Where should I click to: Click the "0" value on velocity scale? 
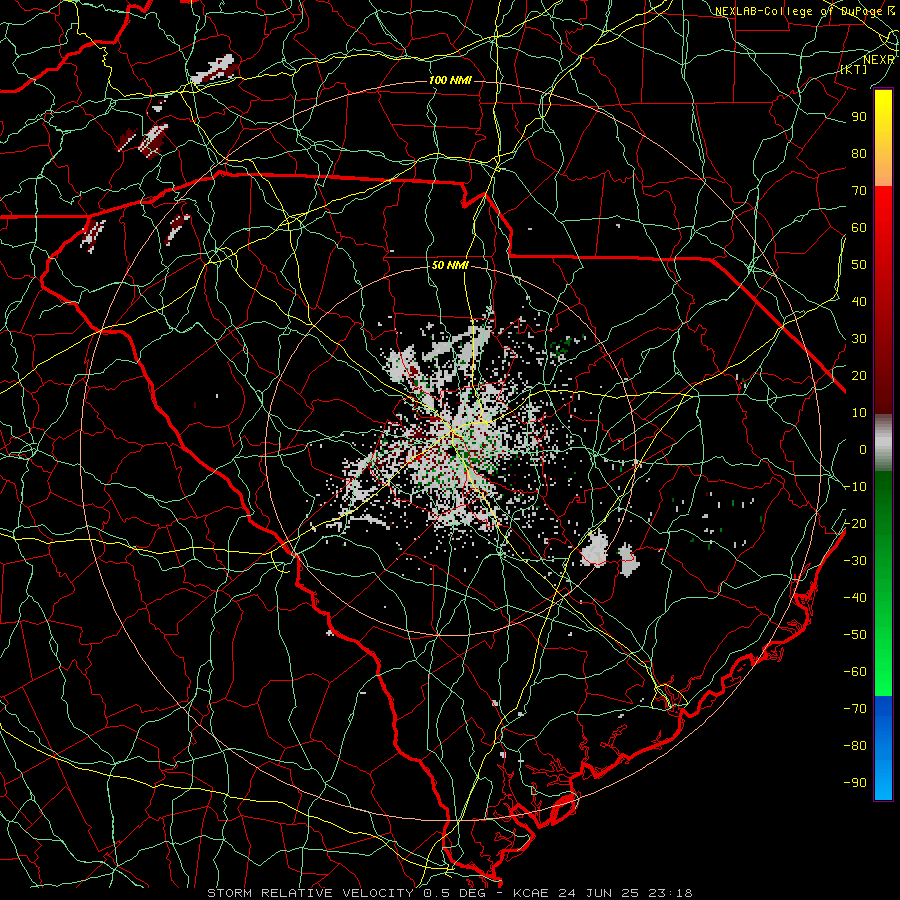[863, 449]
